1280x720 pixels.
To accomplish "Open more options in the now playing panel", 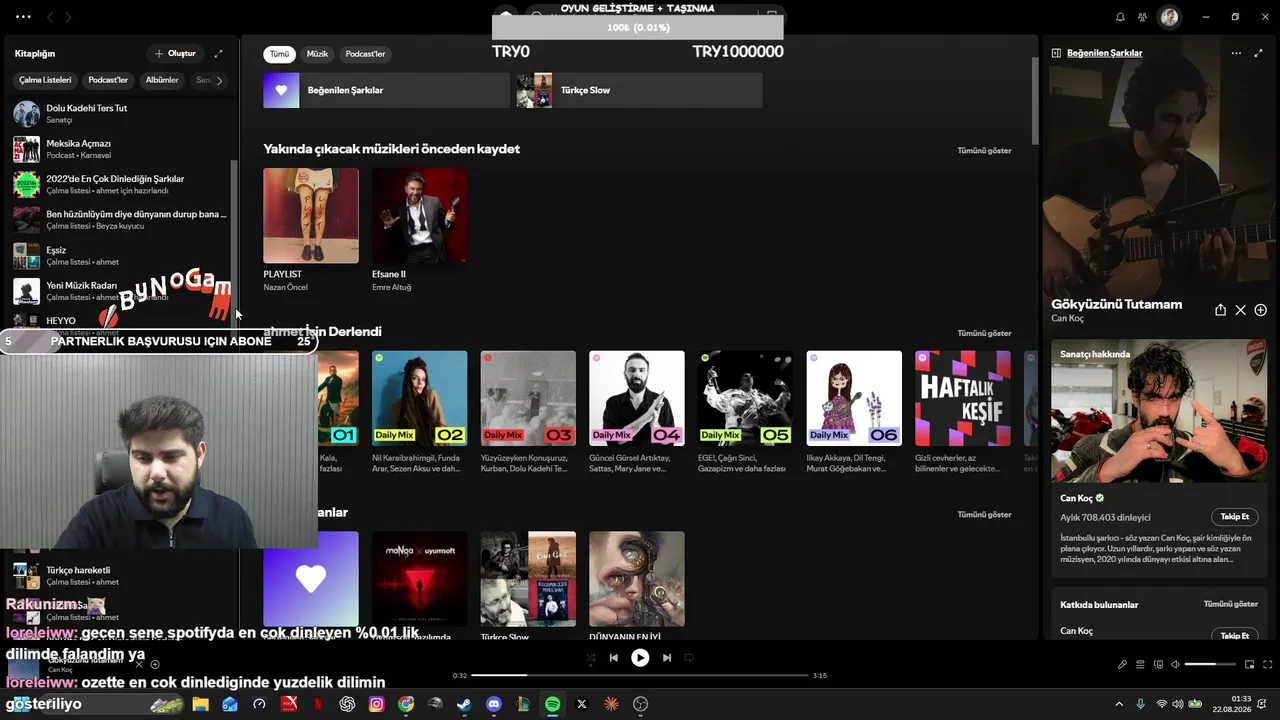I will [1236, 53].
